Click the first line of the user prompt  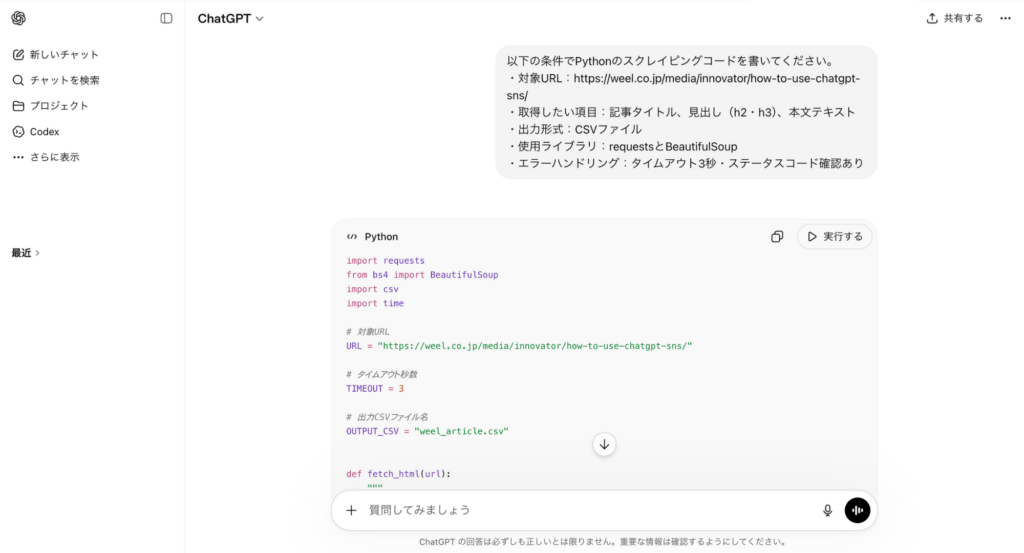point(671,61)
